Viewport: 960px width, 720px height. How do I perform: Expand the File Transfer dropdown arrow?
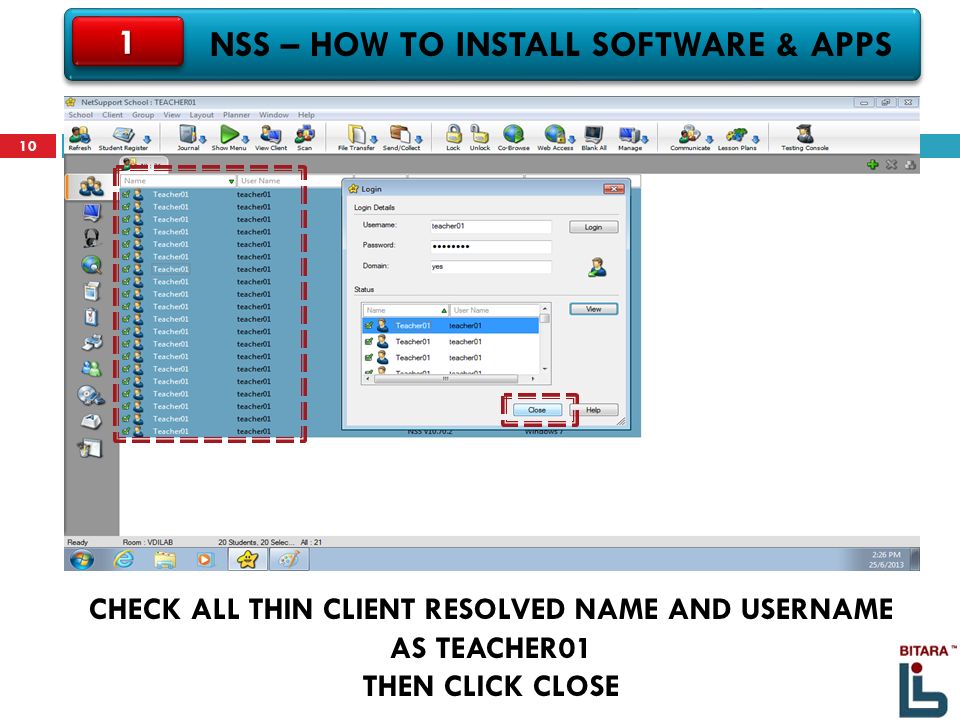point(373,140)
